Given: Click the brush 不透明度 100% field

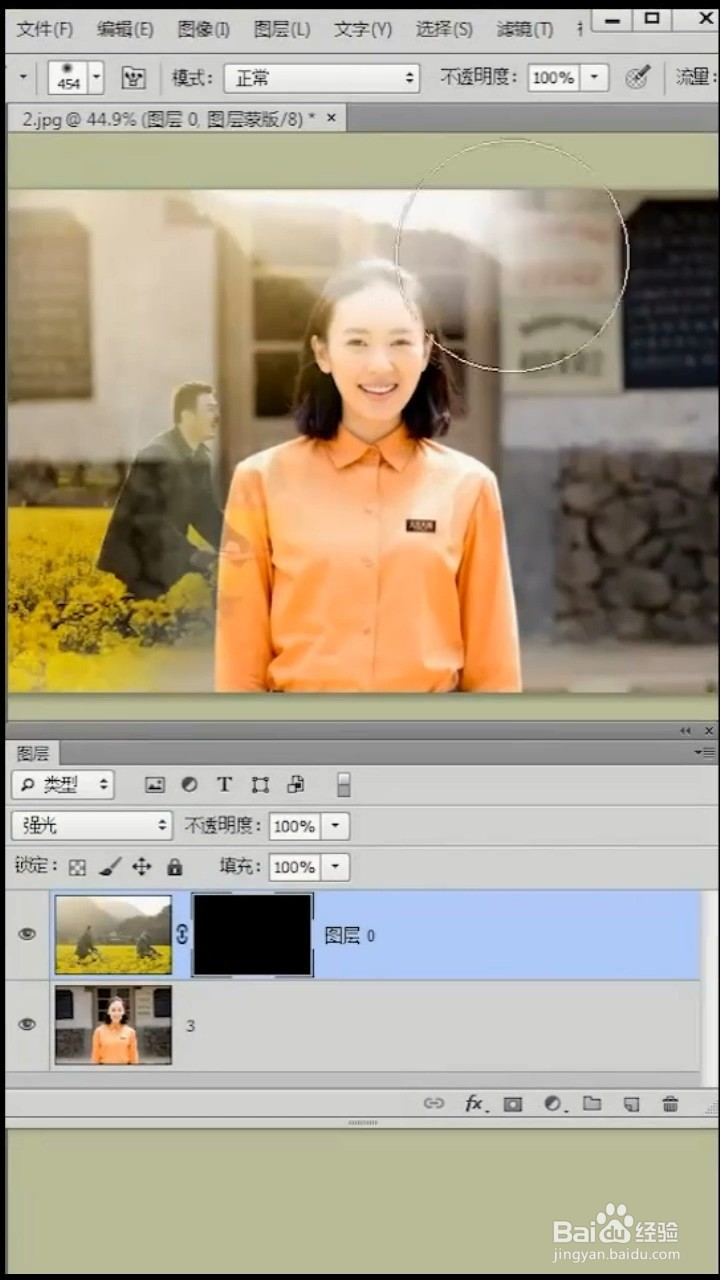Looking at the screenshot, I should [x=554, y=78].
